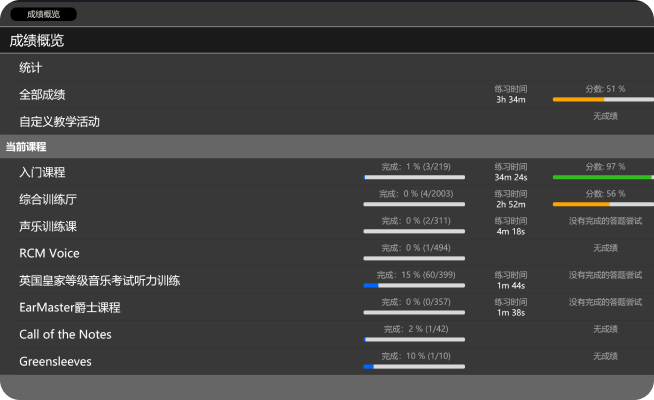Screen dimensions: 654x400
Task: Open Call of the Notes course
Action: coord(65,335)
